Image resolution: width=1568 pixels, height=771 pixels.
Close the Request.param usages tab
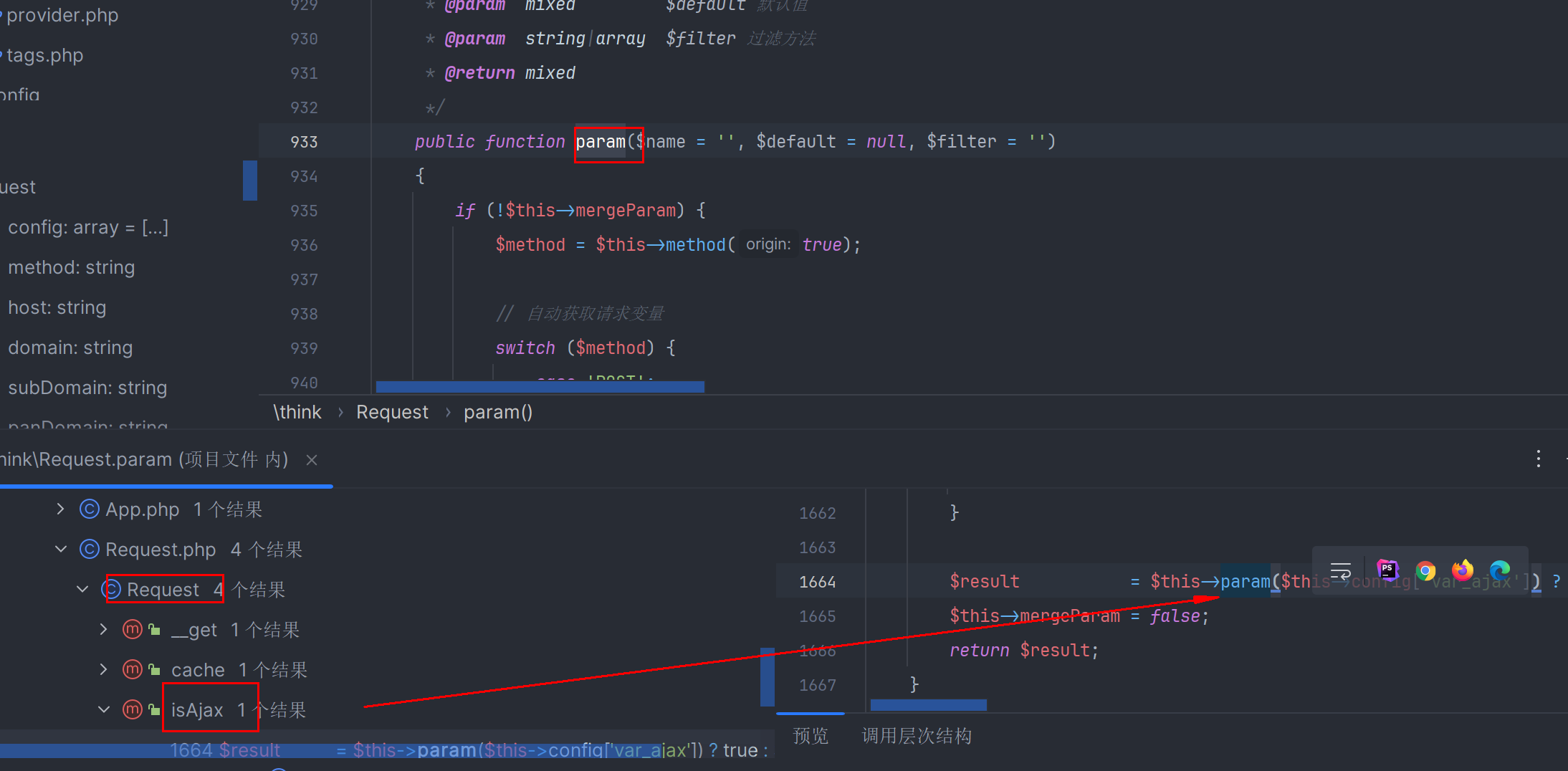point(312,460)
